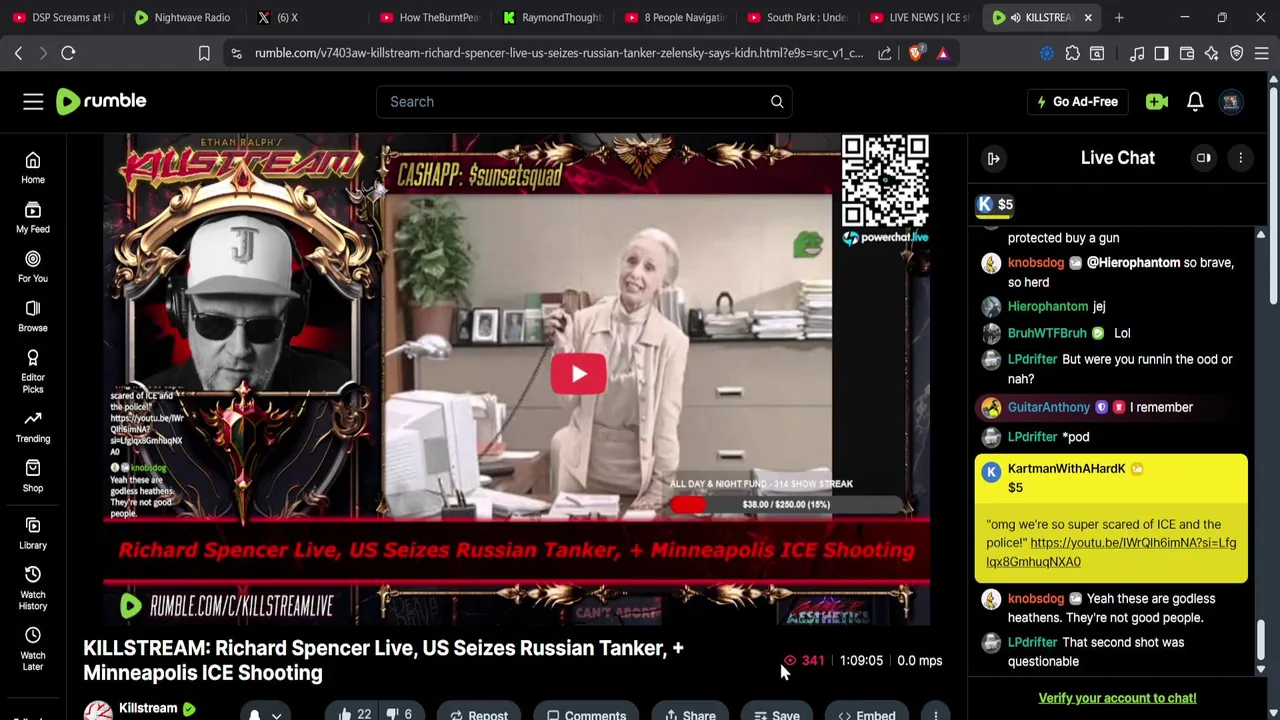
Task: Open a new browser tab
Action: pos(1119,17)
